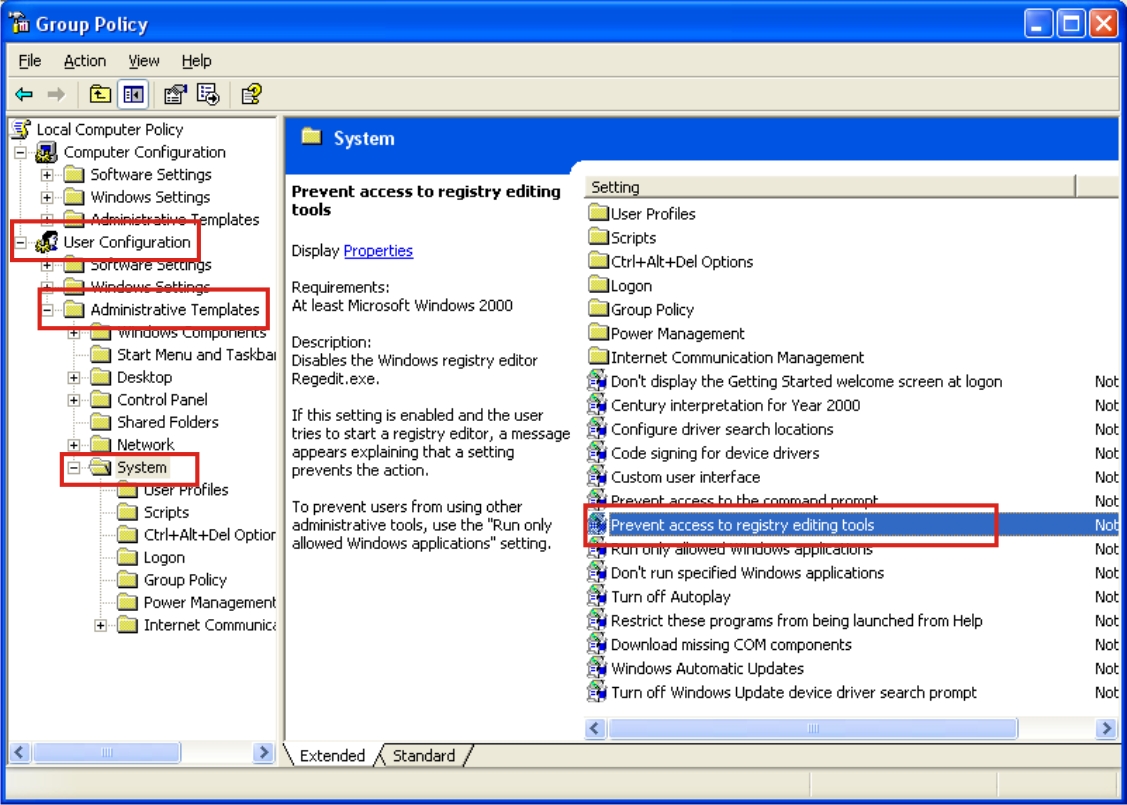Click policy icon beside Windows Automatic Updates
1127x805 pixels.
pyautogui.click(x=597, y=668)
